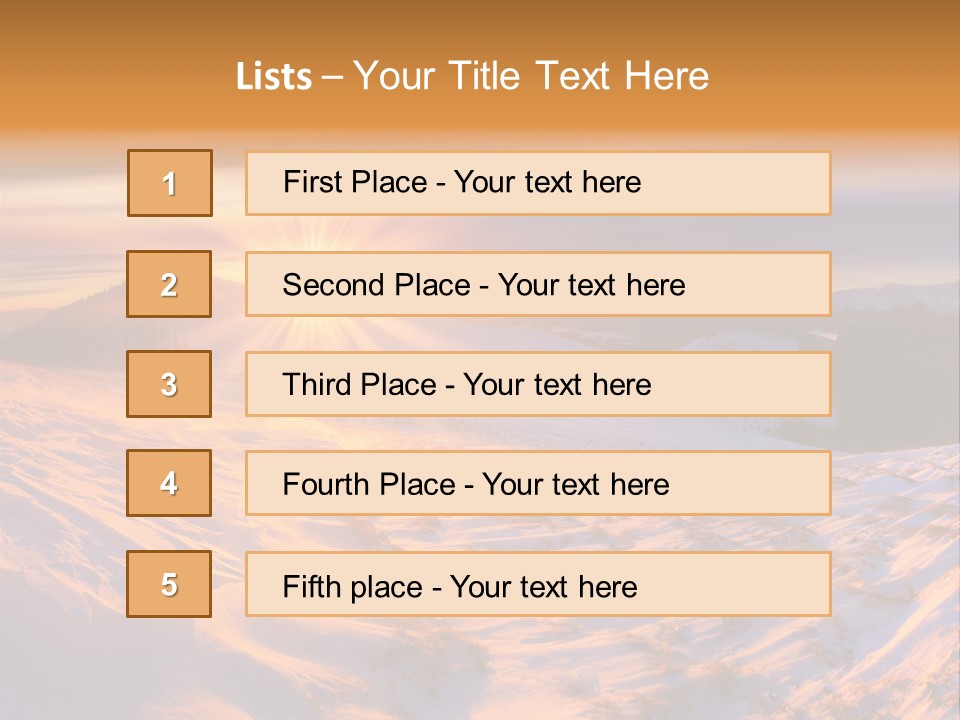Select the number 2 box
The image size is (960, 720).
(169, 284)
